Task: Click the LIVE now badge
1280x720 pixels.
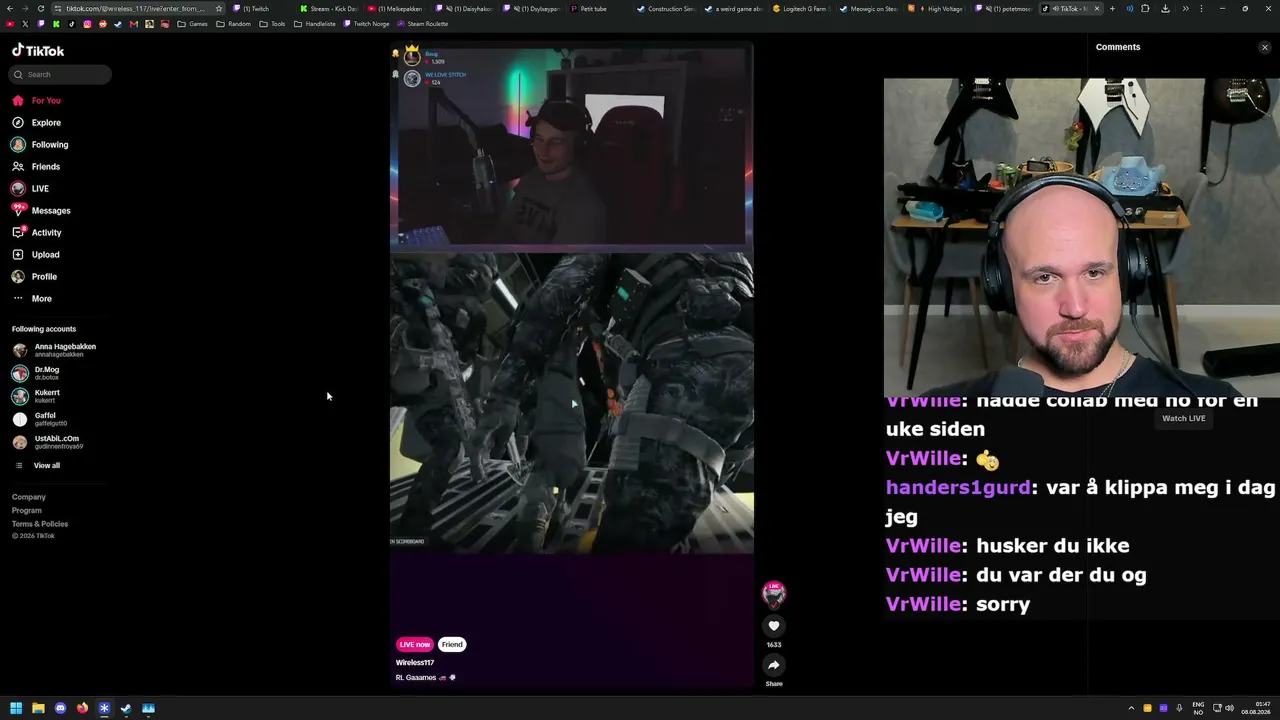Action: coord(415,645)
